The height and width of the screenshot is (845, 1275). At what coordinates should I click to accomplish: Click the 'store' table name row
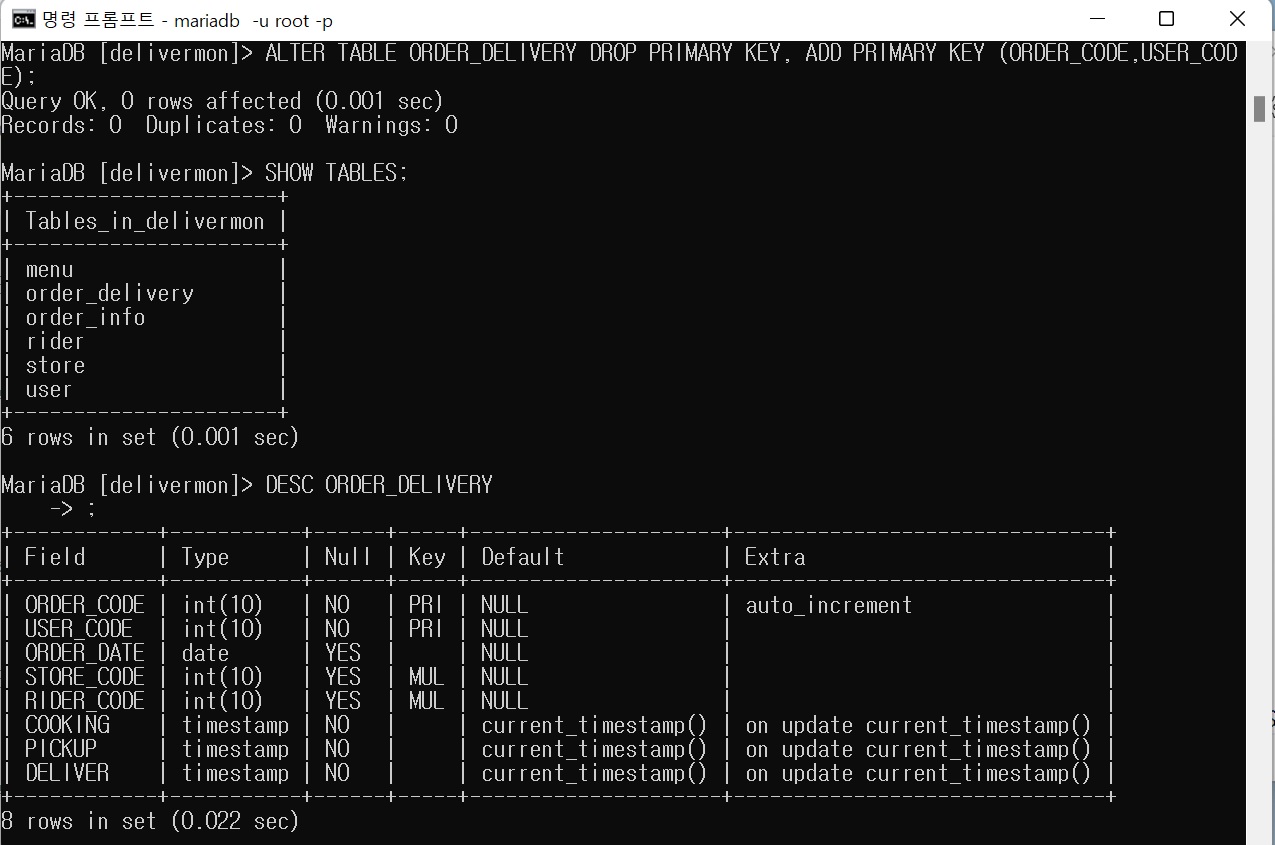(55, 365)
